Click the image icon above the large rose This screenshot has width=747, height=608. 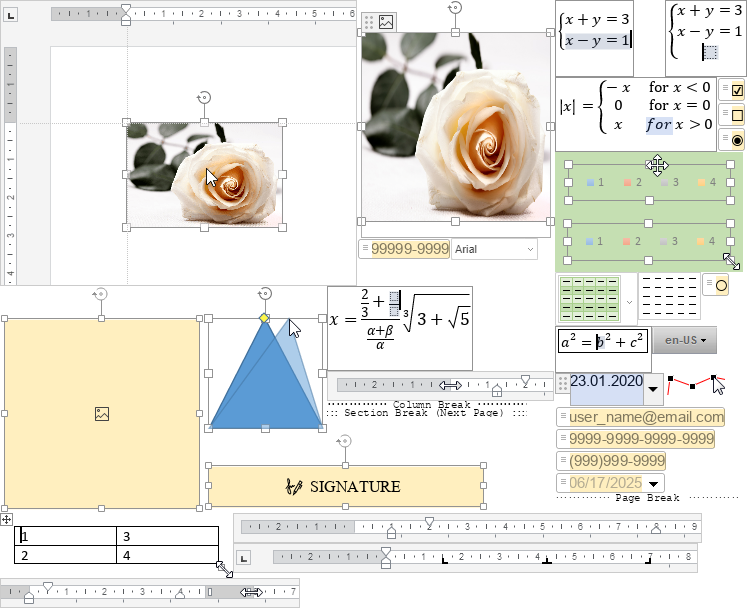click(x=386, y=22)
